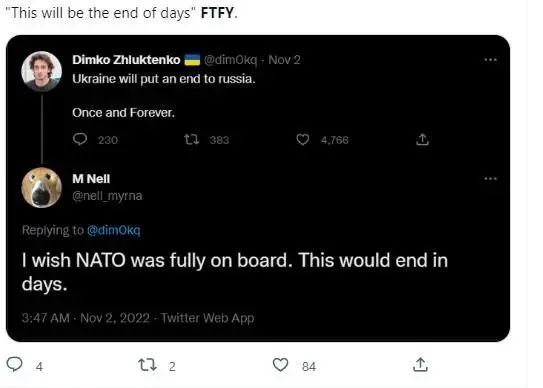Click the Twitter Web App source label
The height and width of the screenshot is (388, 543).
pyautogui.click(x=207, y=318)
